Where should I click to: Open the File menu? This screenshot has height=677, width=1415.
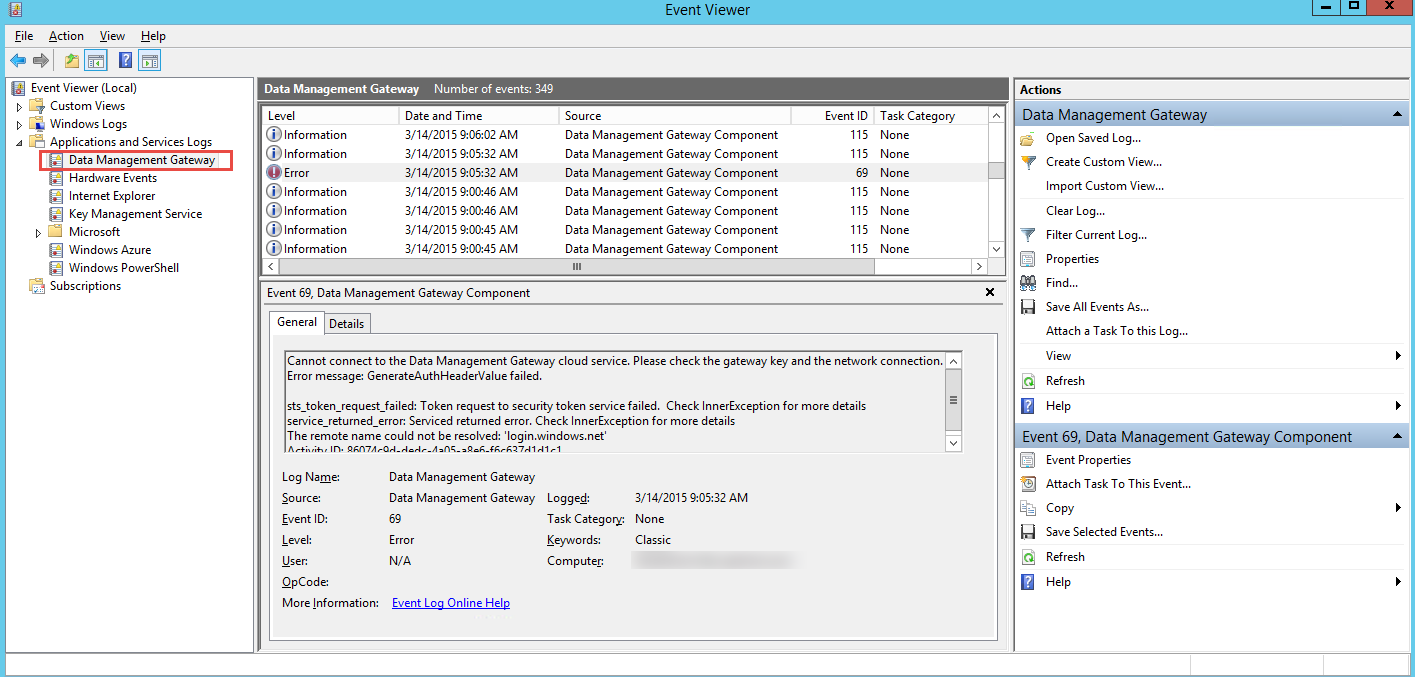(24, 36)
